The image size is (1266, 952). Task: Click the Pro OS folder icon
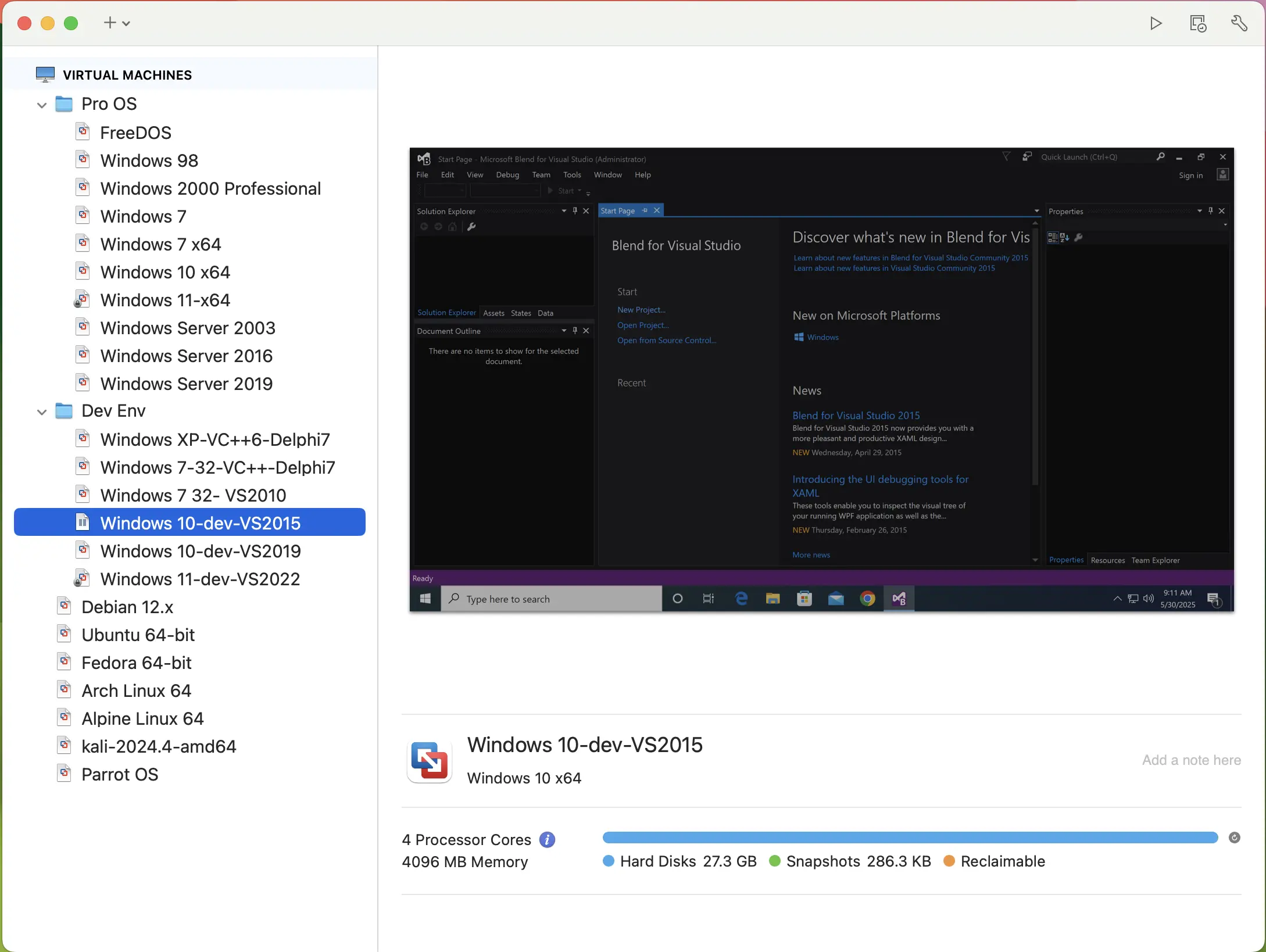64,104
